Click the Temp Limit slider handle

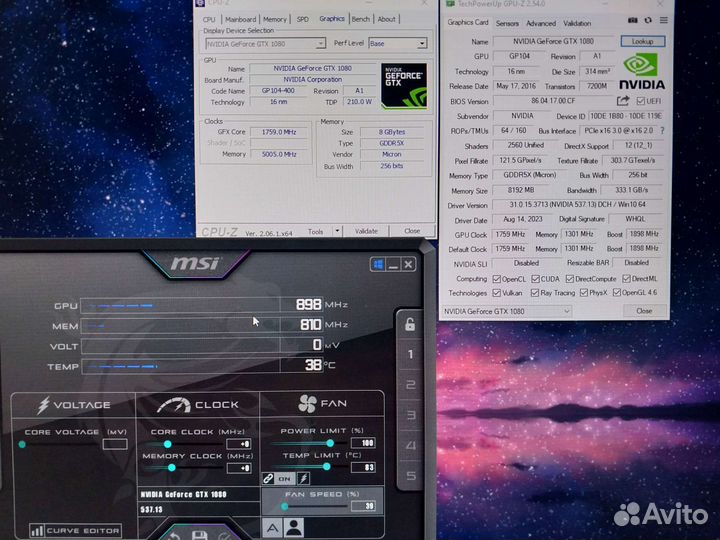pyautogui.click(x=326, y=467)
